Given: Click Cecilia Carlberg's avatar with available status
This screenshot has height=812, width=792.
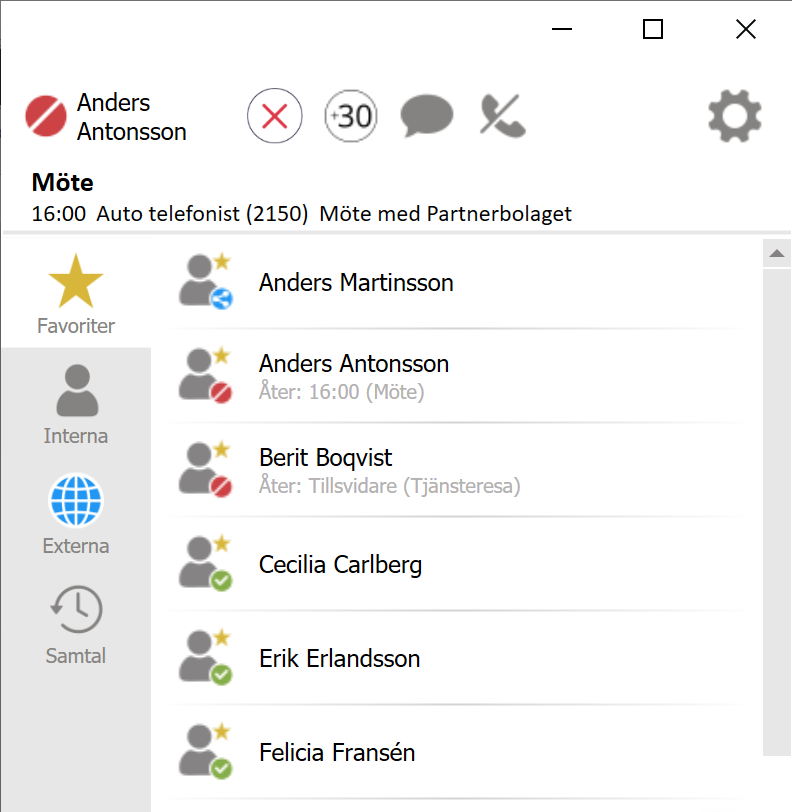Looking at the screenshot, I should point(206,563).
